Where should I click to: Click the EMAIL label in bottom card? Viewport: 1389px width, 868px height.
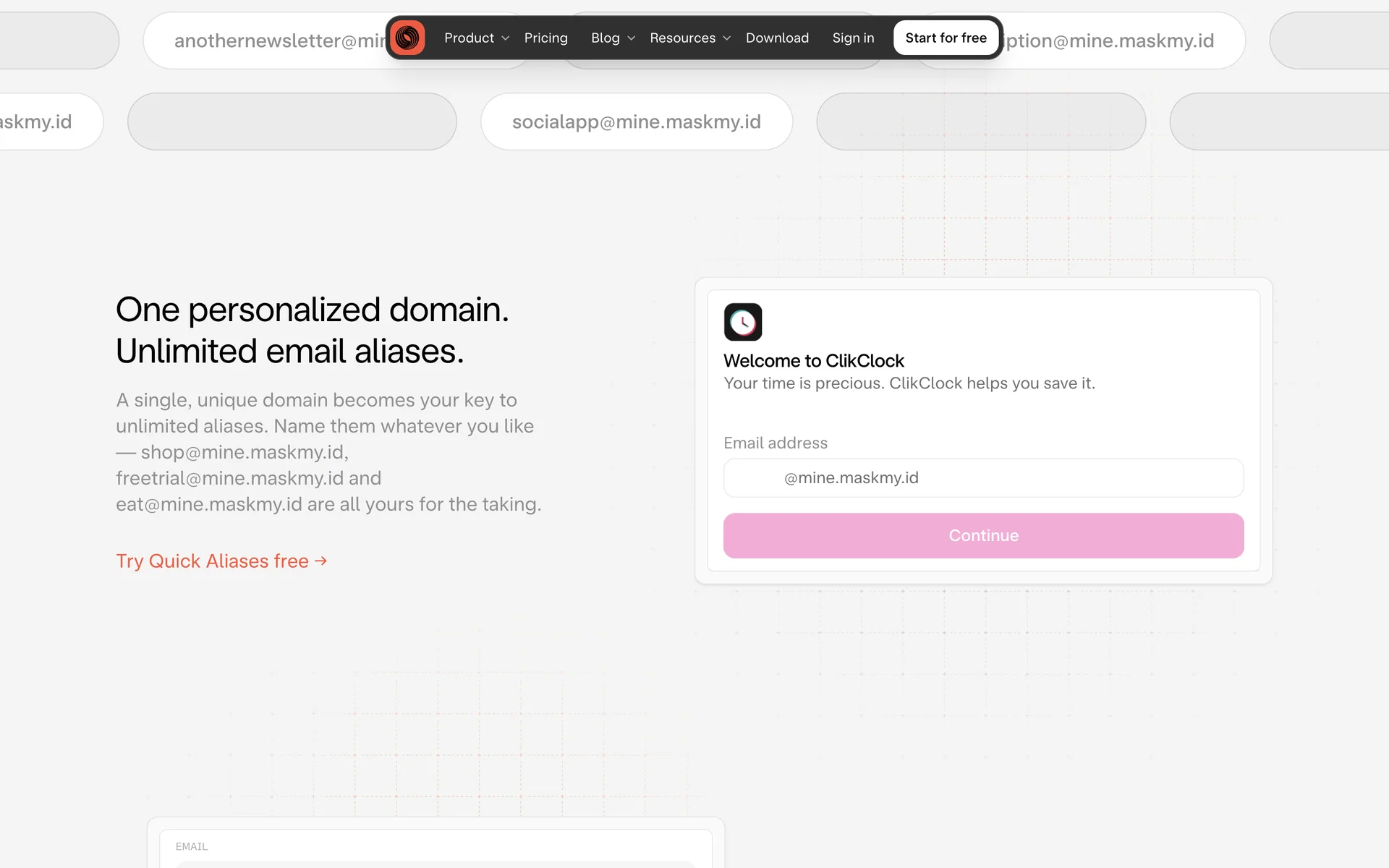pos(192,846)
